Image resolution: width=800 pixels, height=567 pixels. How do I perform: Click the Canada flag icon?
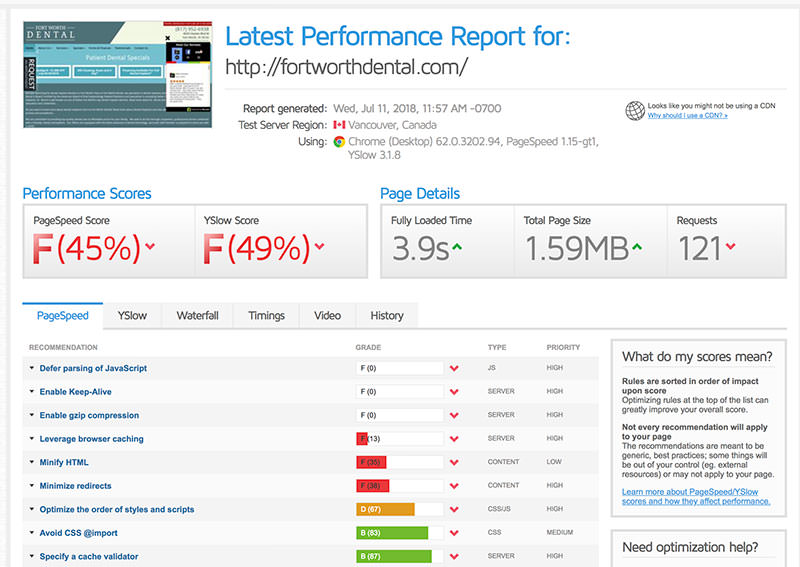[339, 125]
